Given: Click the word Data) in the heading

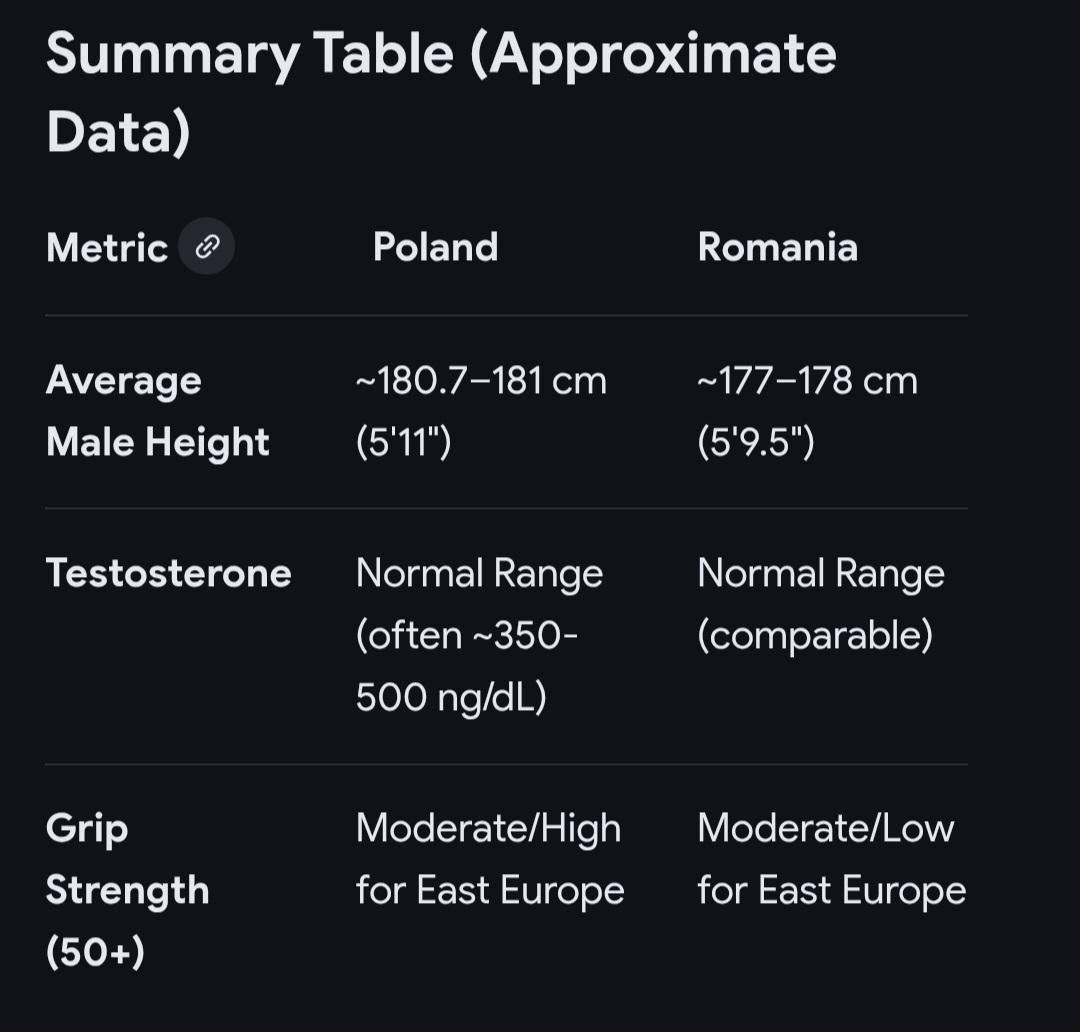Looking at the screenshot, I should point(118,133).
